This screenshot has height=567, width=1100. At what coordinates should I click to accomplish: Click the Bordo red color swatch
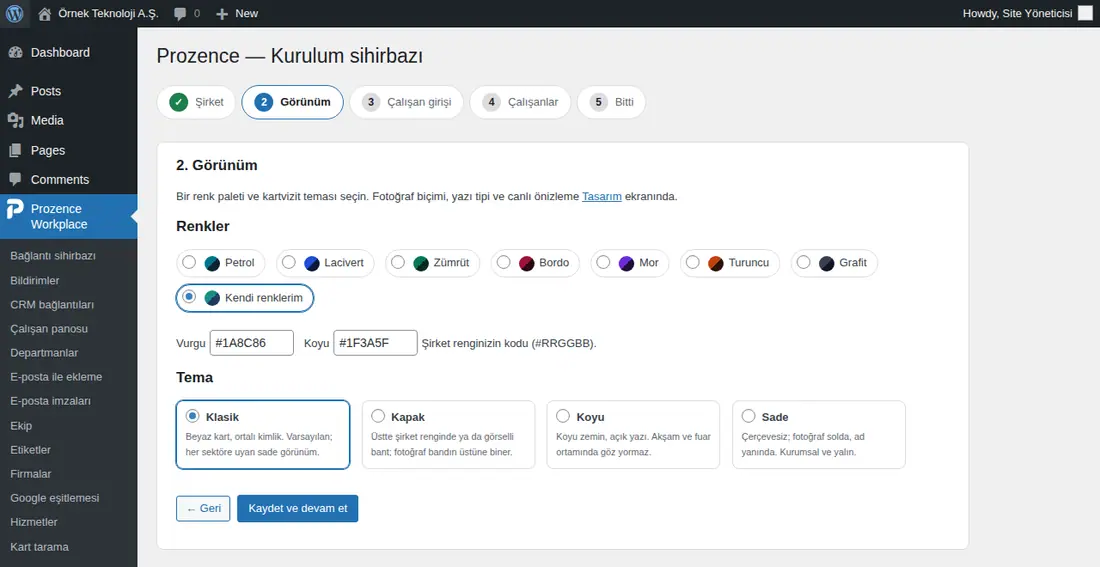526,263
